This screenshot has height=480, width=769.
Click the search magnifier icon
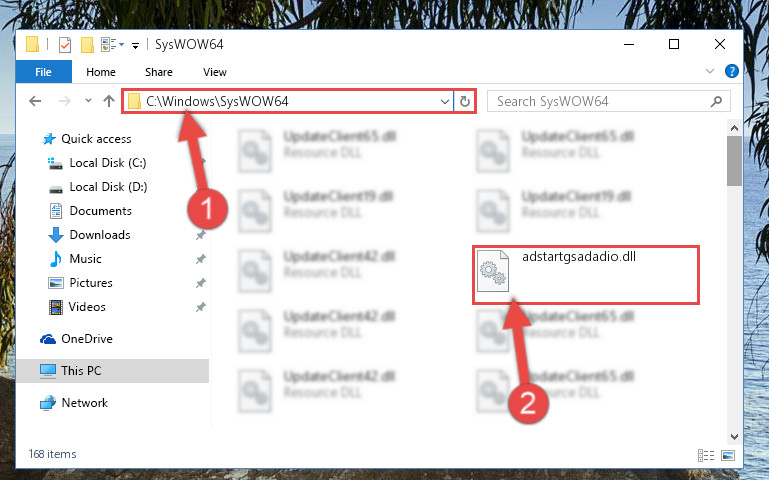click(716, 101)
